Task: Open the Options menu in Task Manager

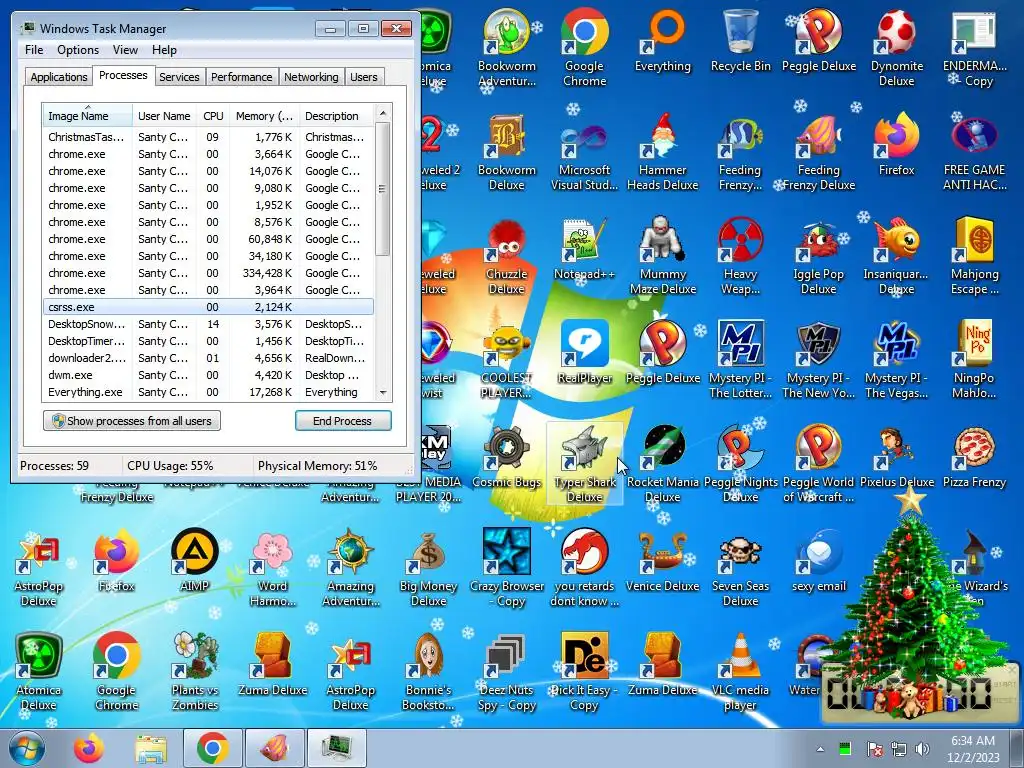Action: click(78, 50)
